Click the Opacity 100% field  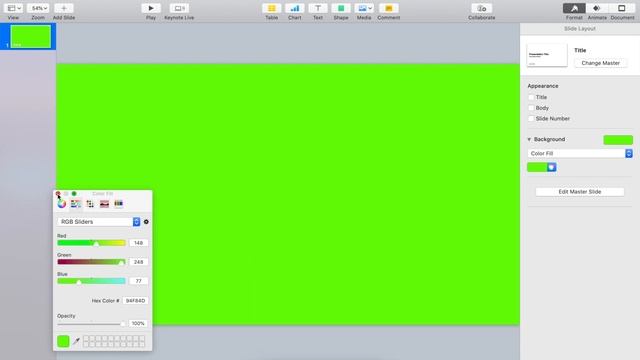pyautogui.click(x=138, y=323)
